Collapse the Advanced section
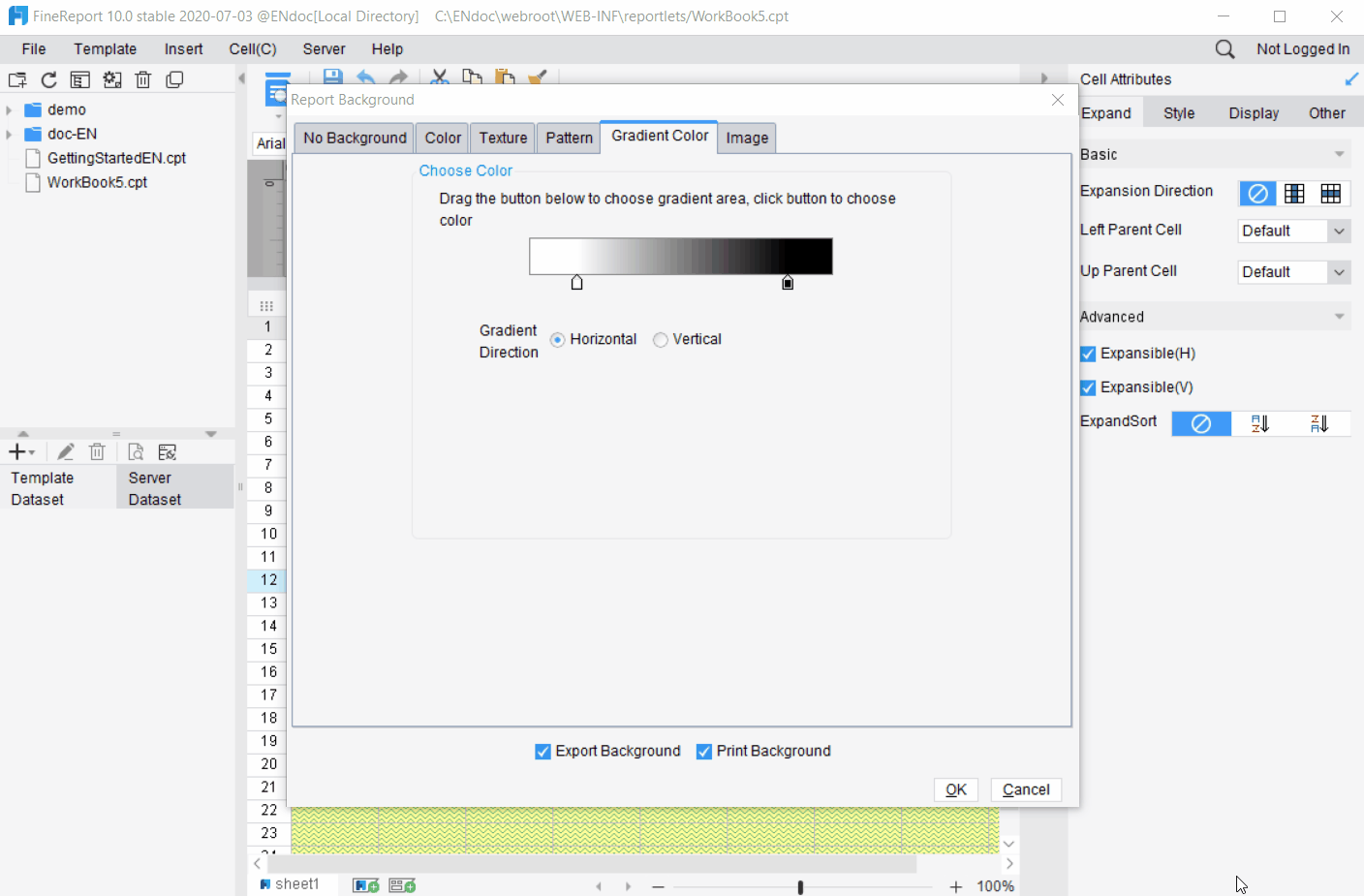The image size is (1364, 896). pos(1341,316)
